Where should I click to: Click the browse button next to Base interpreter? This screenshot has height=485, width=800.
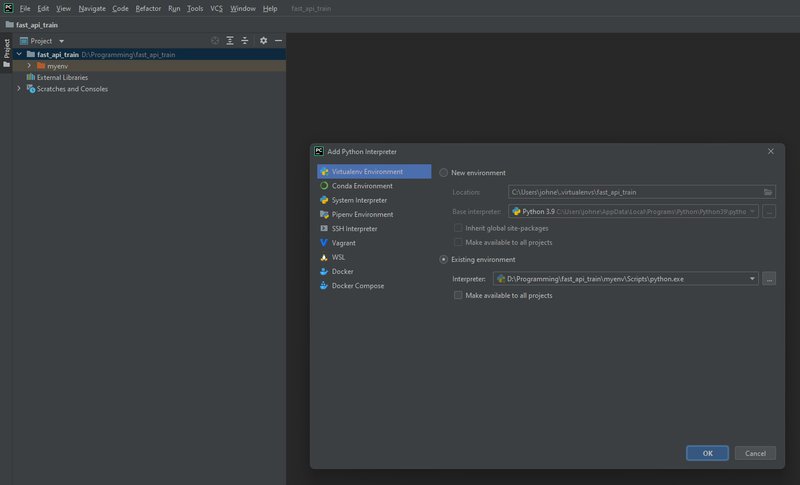pos(769,211)
